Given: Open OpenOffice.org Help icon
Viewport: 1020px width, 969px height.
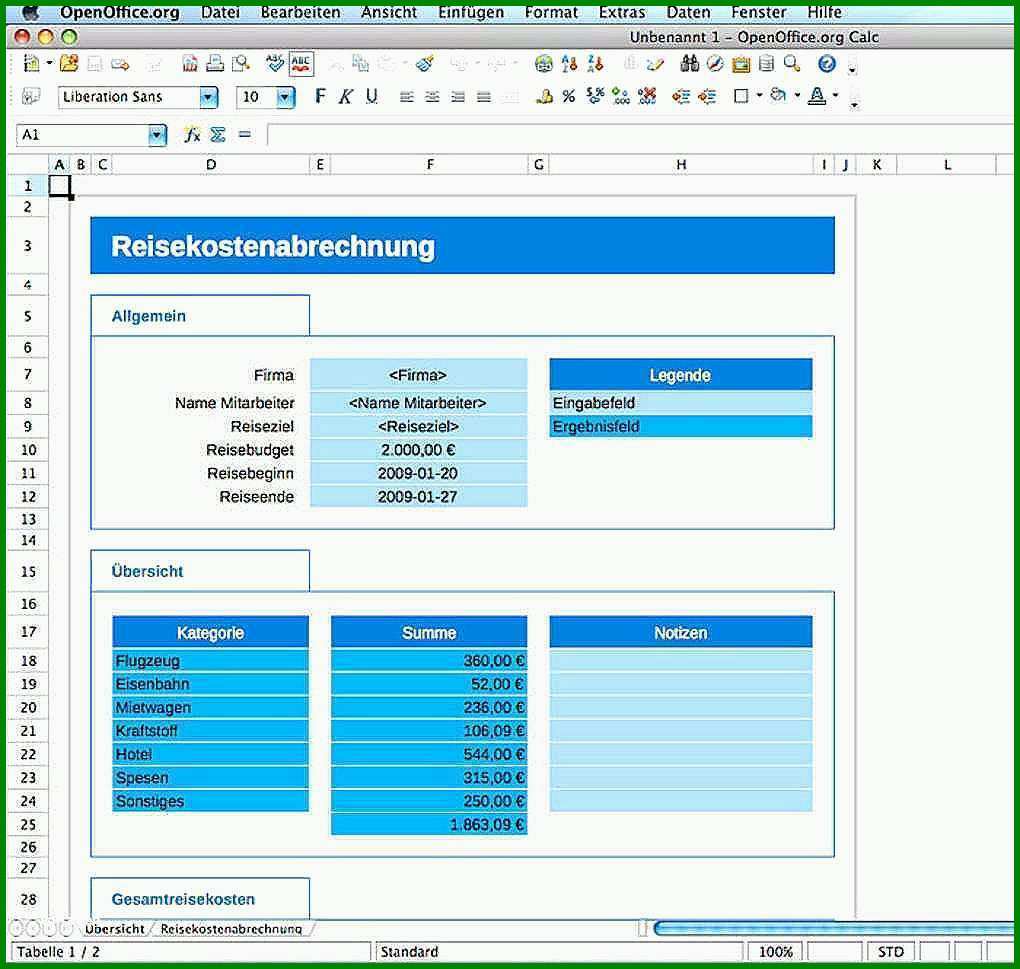Looking at the screenshot, I should [x=827, y=64].
